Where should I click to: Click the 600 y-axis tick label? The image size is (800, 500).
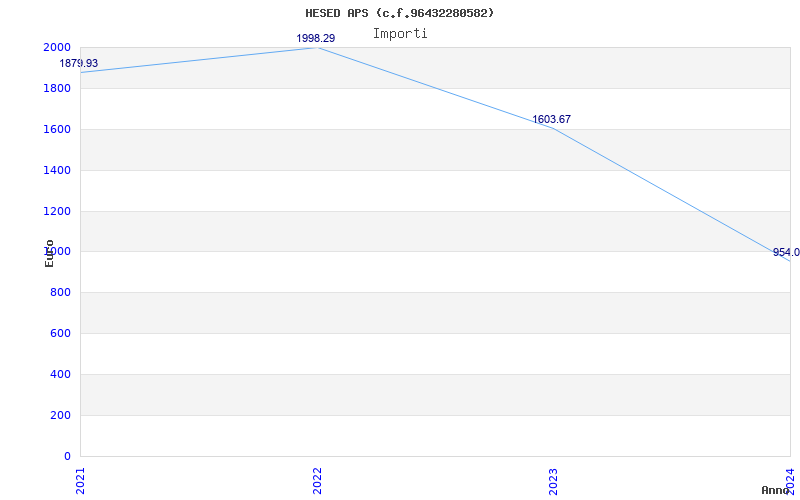point(60,333)
